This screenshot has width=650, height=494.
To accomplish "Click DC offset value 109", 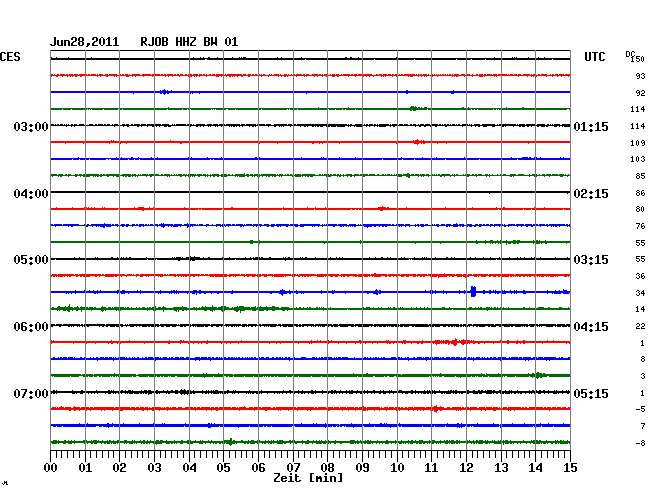I will 638,143.
